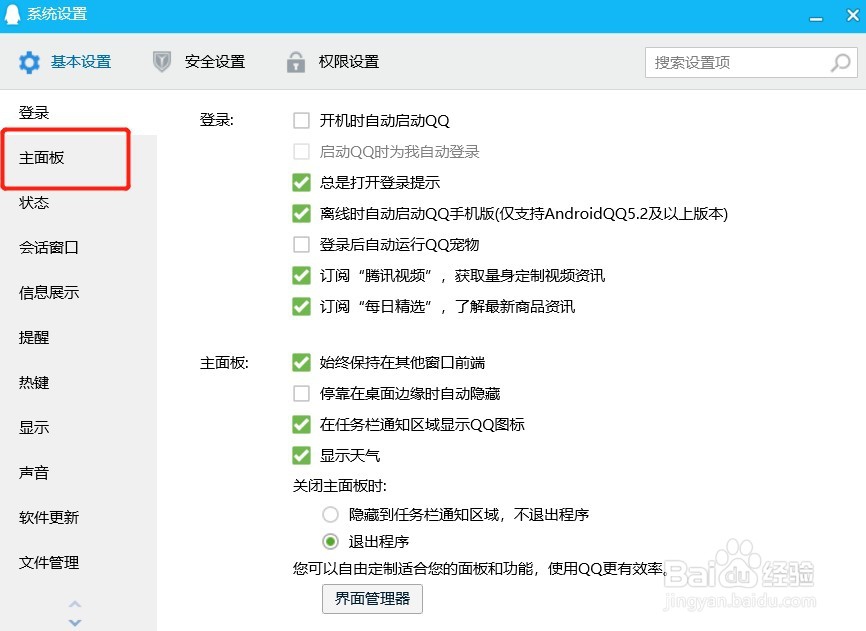
Task: Enable 登录后自动运行QQ宠物 checkbox
Action: [302, 244]
